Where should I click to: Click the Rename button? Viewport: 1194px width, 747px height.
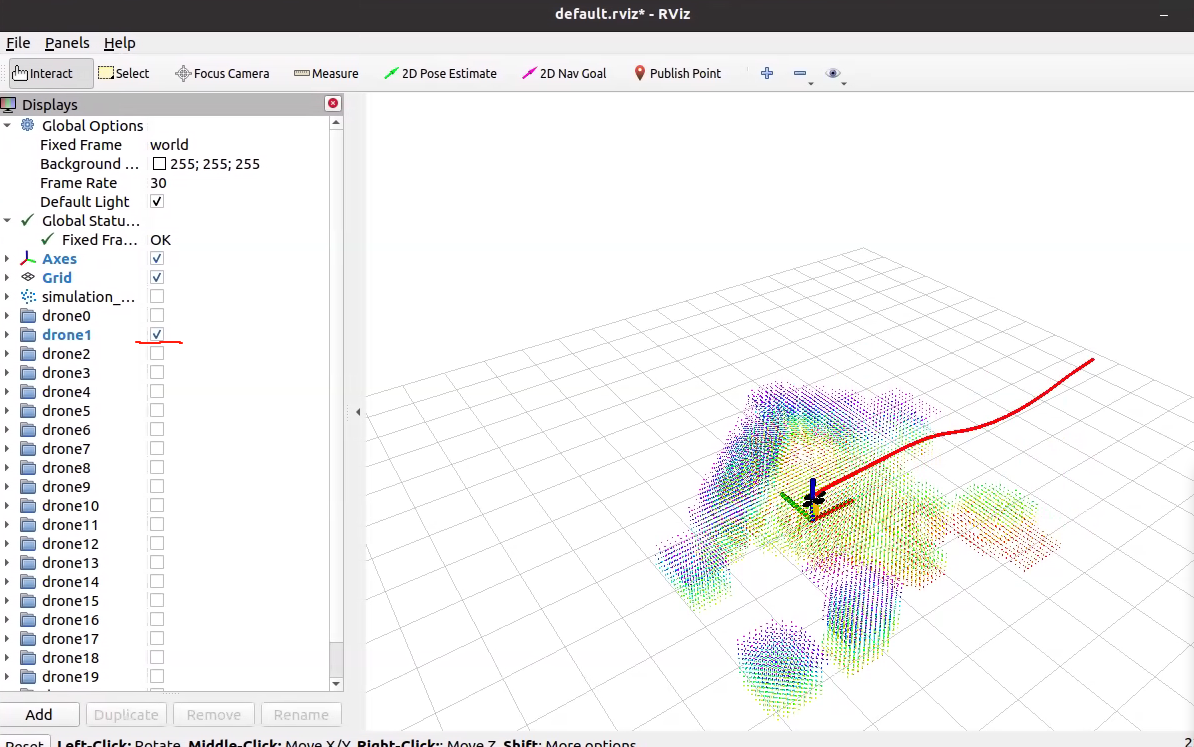301,714
